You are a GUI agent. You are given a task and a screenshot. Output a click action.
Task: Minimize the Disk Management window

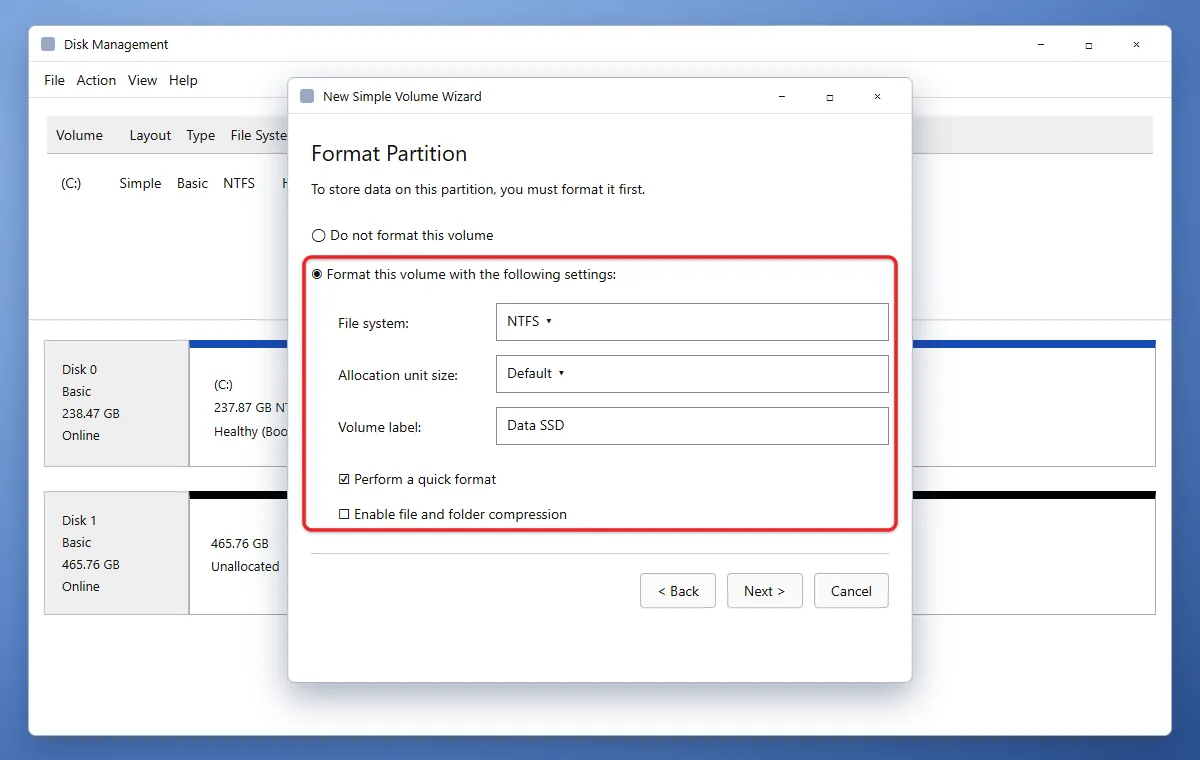1041,45
